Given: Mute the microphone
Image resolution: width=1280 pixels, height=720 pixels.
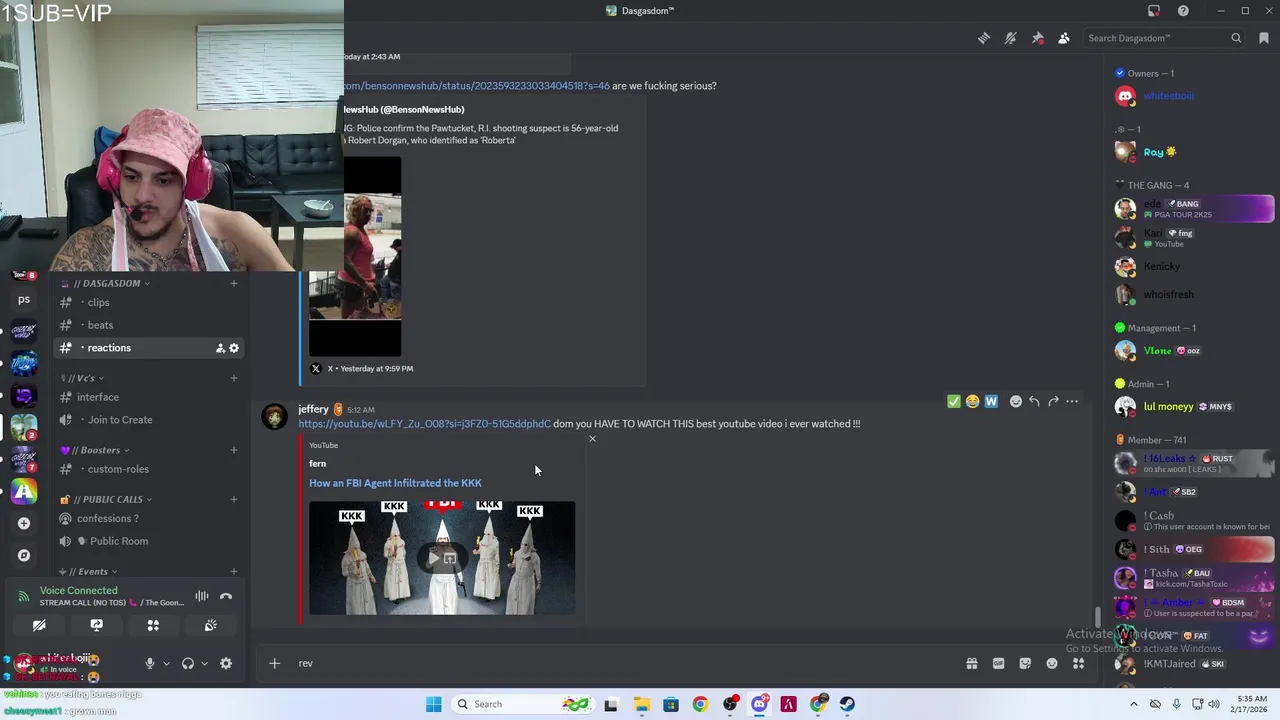Looking at the screenshot, I should click(x=150, y=663).
